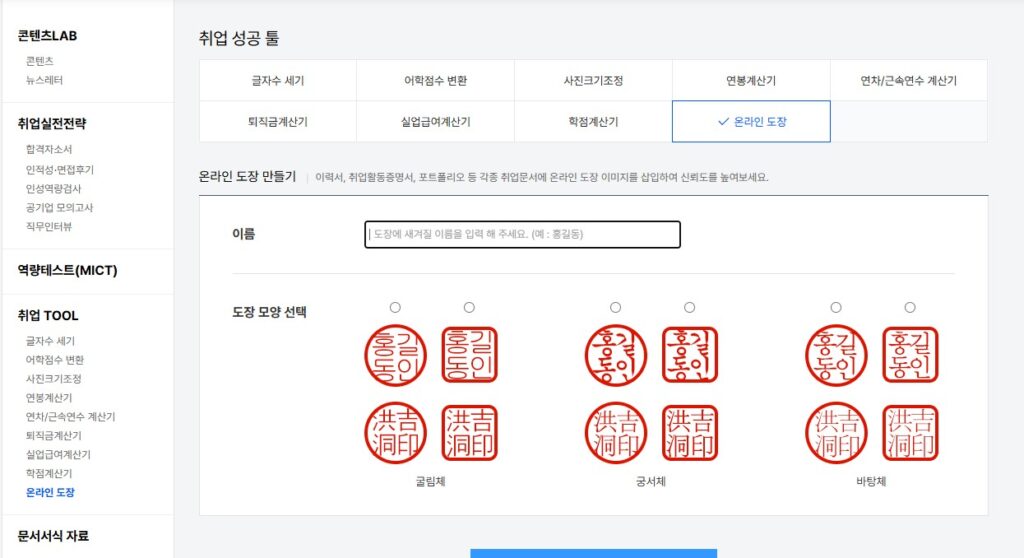Open 어학점수 변환 in sidebar list
Viewport: 1024px width, 558px height.
coord(55,359)
